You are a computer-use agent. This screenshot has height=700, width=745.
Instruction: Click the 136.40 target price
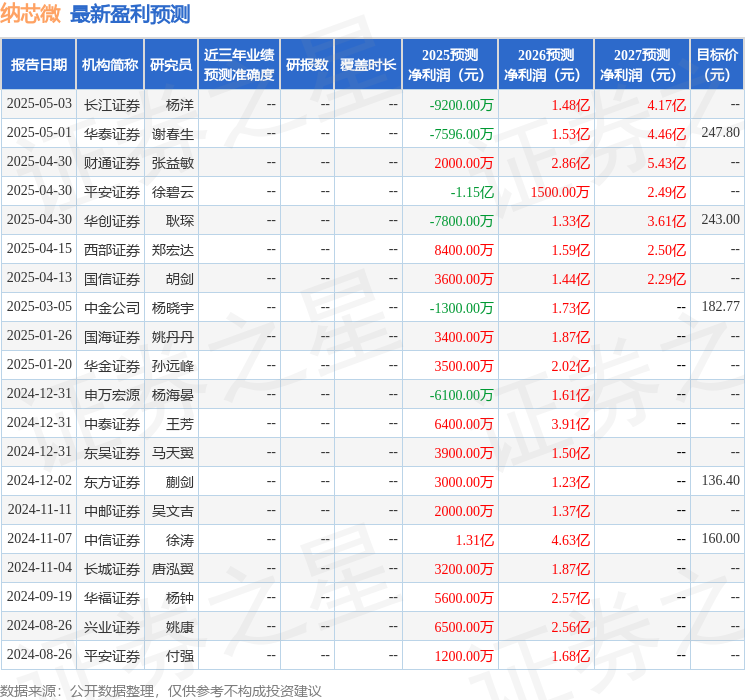(x=720, y=480)
